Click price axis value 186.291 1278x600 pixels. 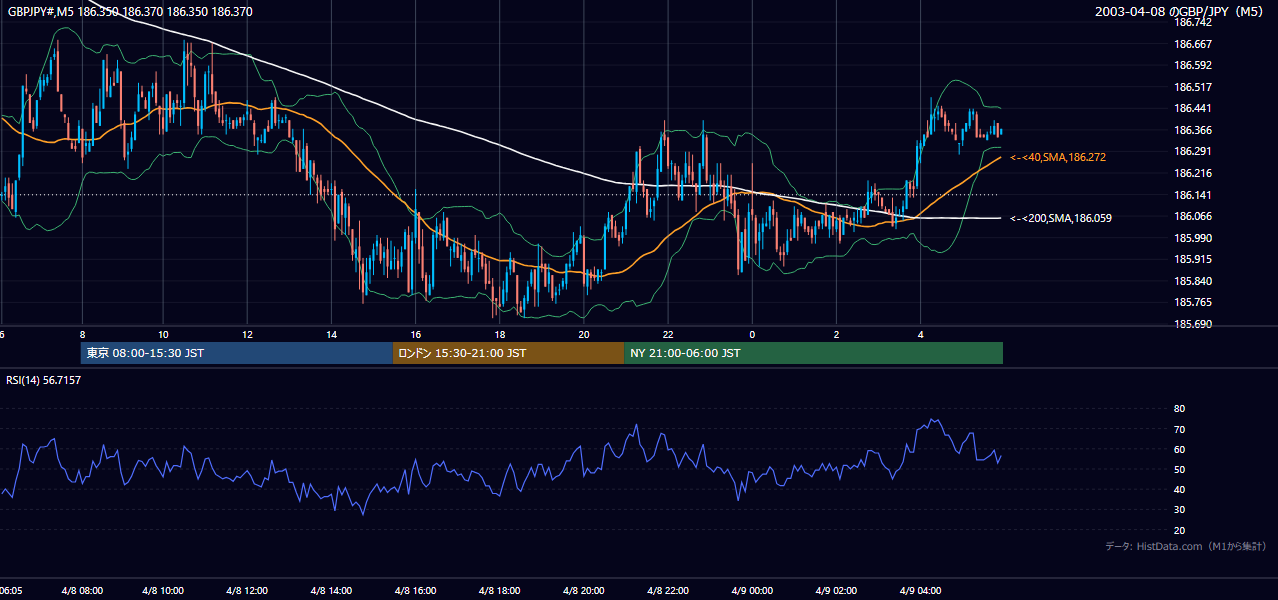click(x=1192, y=152)
